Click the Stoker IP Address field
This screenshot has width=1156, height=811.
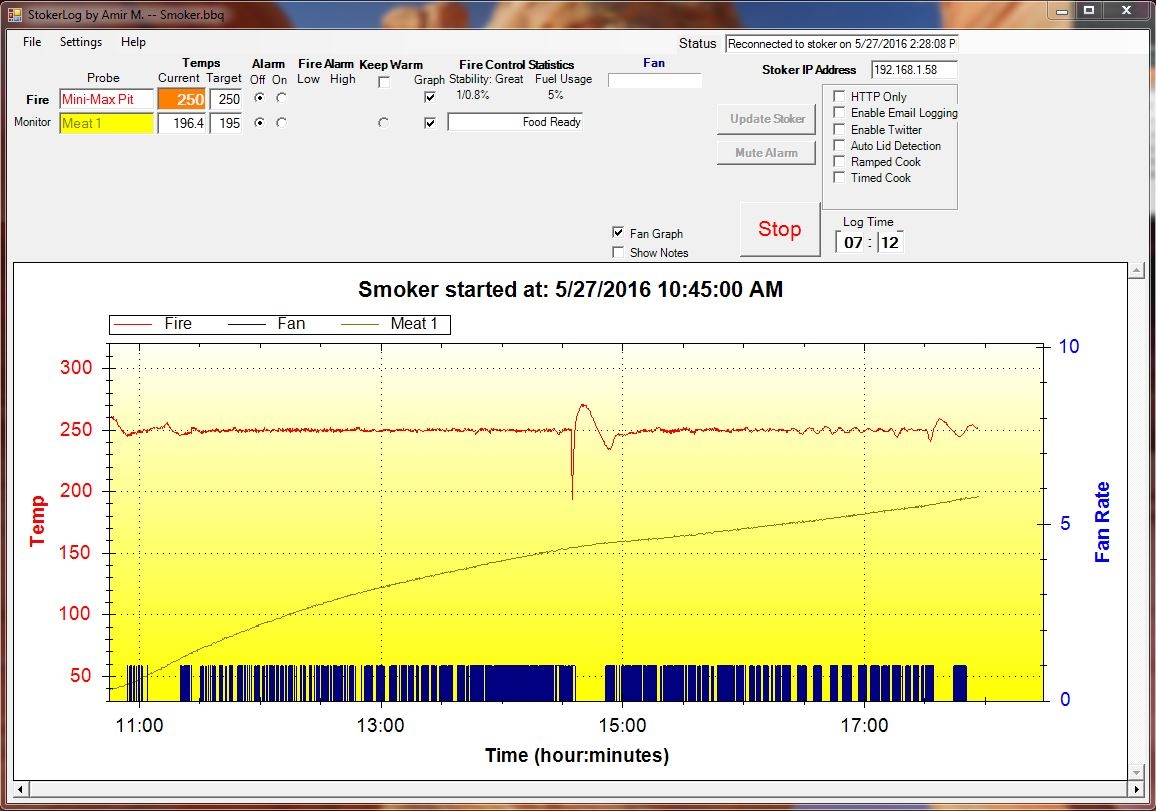[x=914, y=70]
